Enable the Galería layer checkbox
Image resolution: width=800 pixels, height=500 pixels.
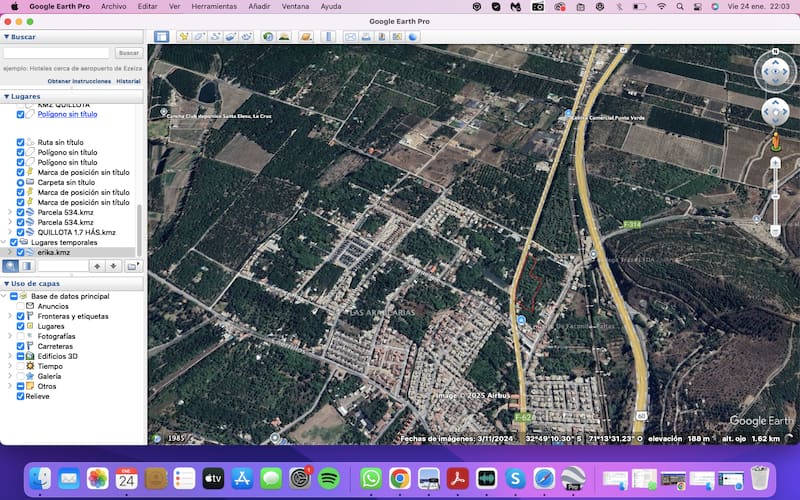point(20,376)
